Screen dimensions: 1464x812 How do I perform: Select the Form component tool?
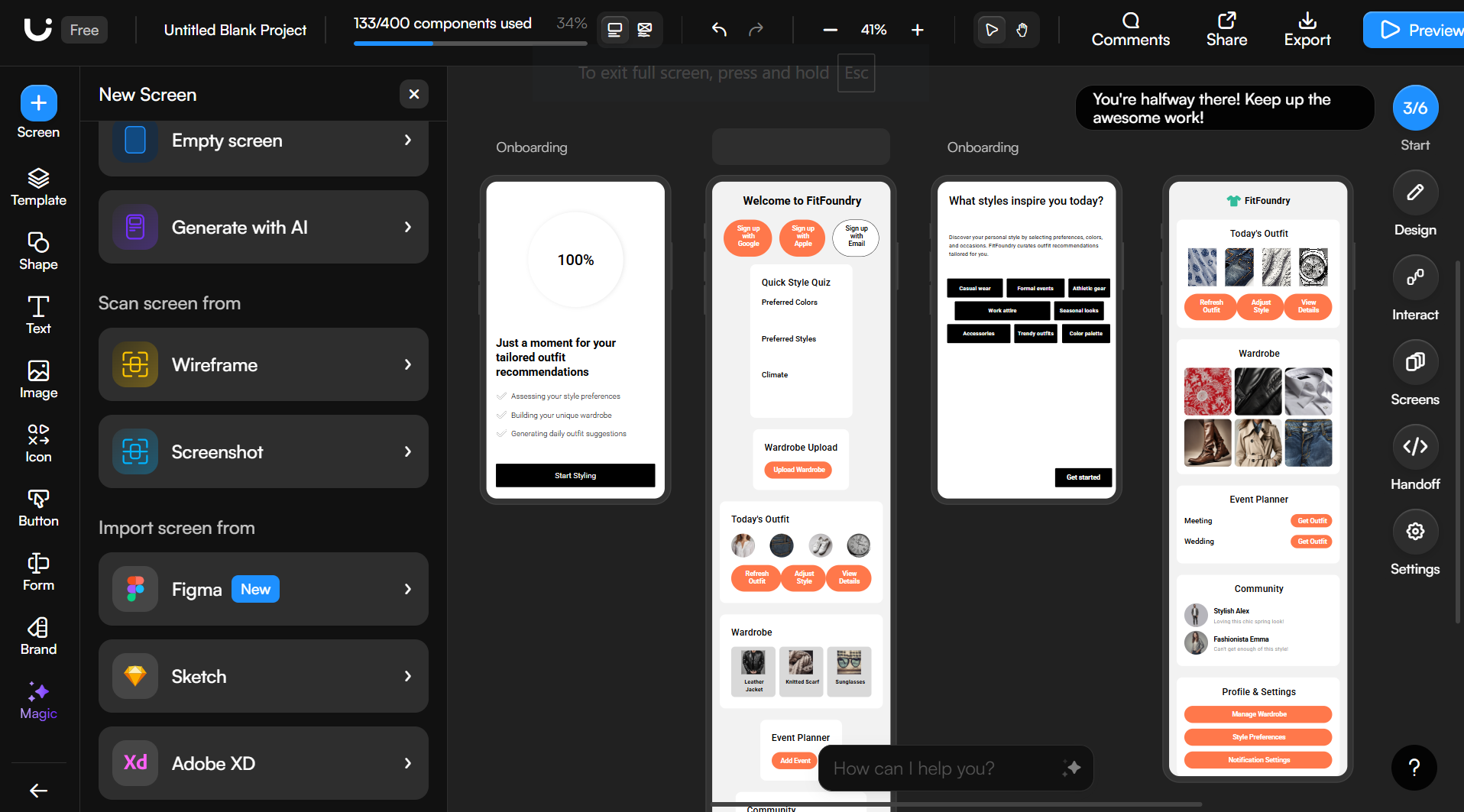pyautogui.click(x=38, y=572)
